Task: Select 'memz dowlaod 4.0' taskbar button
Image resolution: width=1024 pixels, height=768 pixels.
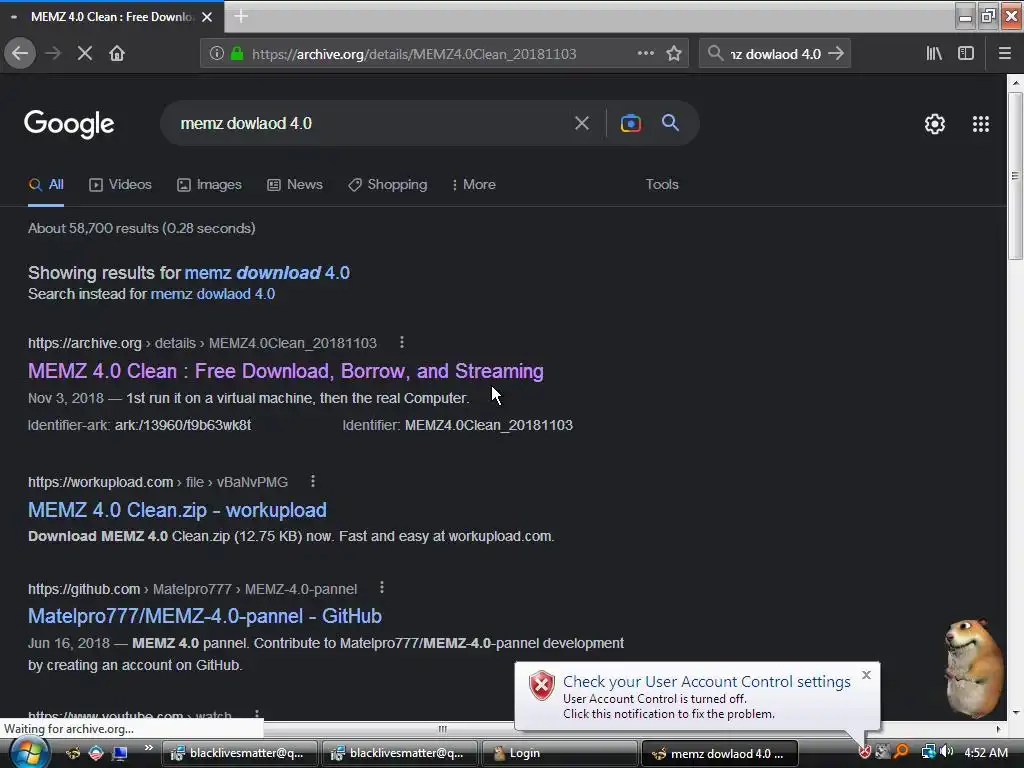Action: (720, 753)
